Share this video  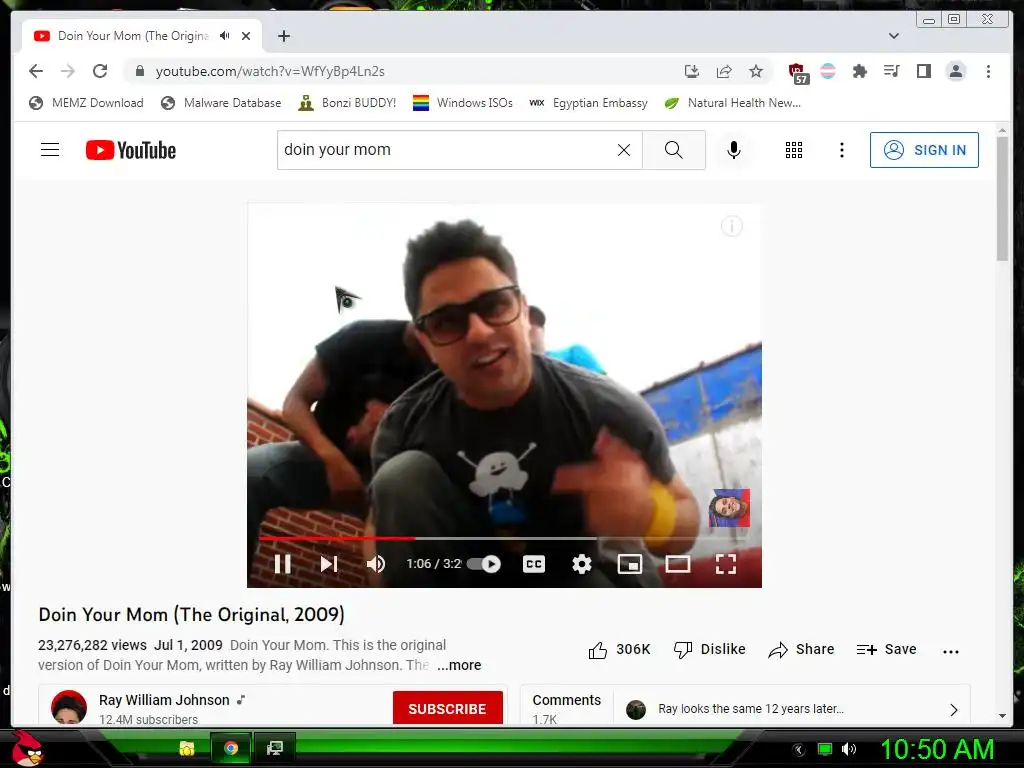point(801,650)
